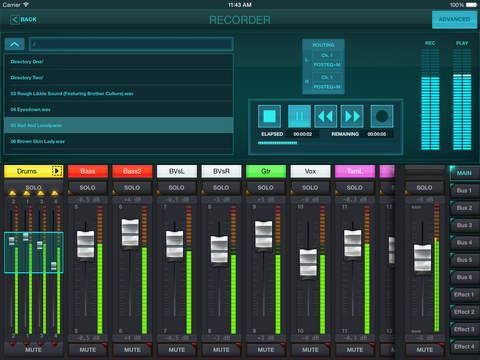Switch to the Bus 1 tab
Screen dimensions: 480x360
(464, 190)
